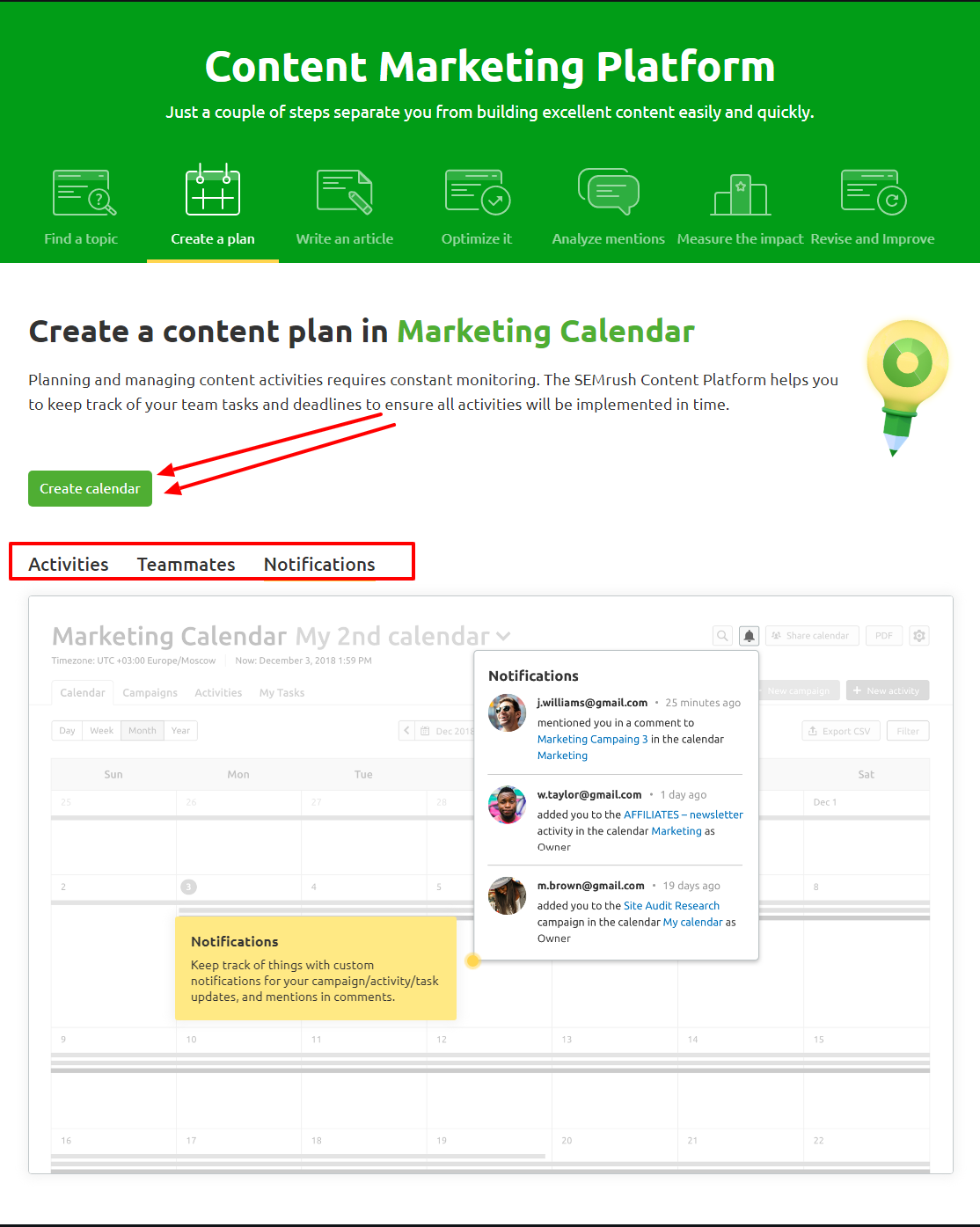Viewport: 980px width, 1227px height.
Task: Click the previous month arrow
Action: (406, 731)
